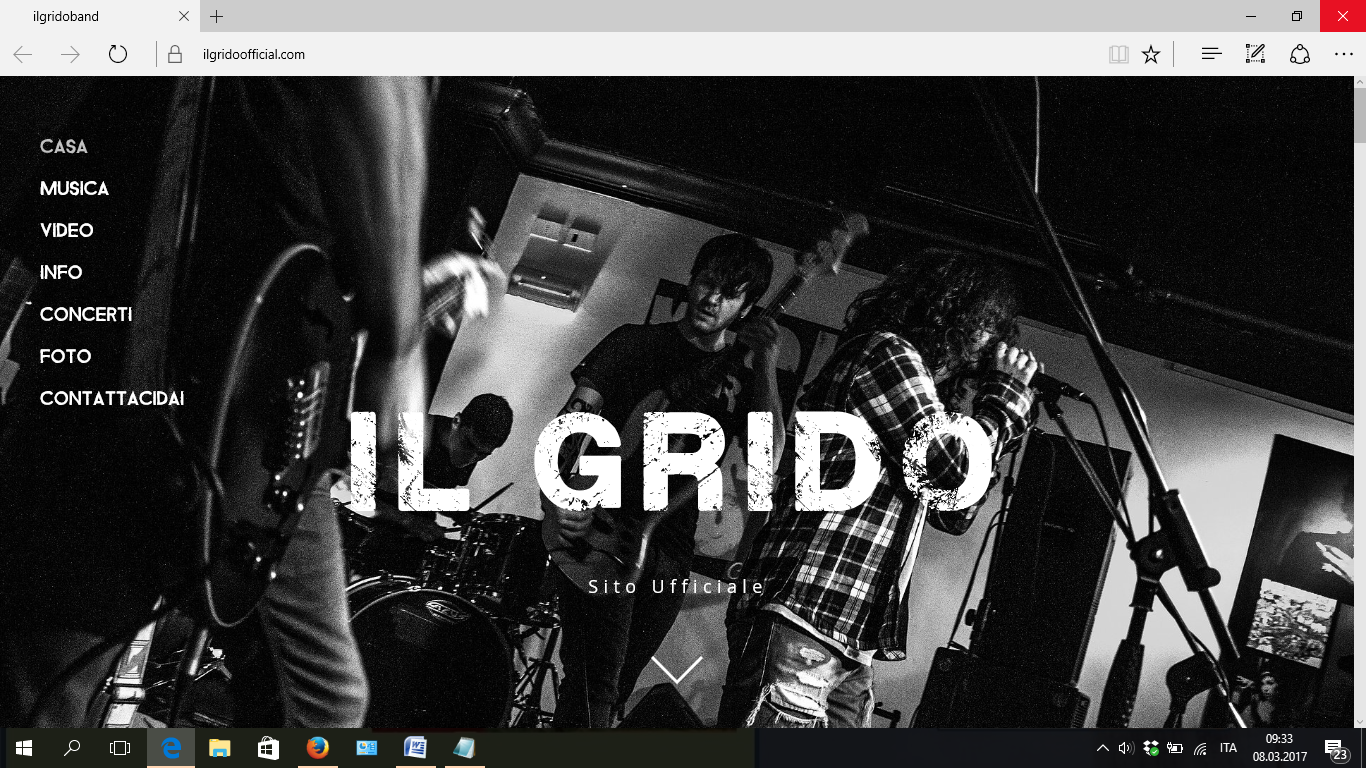
Task: Go to CASA menu item
Action: click(64, 146)
